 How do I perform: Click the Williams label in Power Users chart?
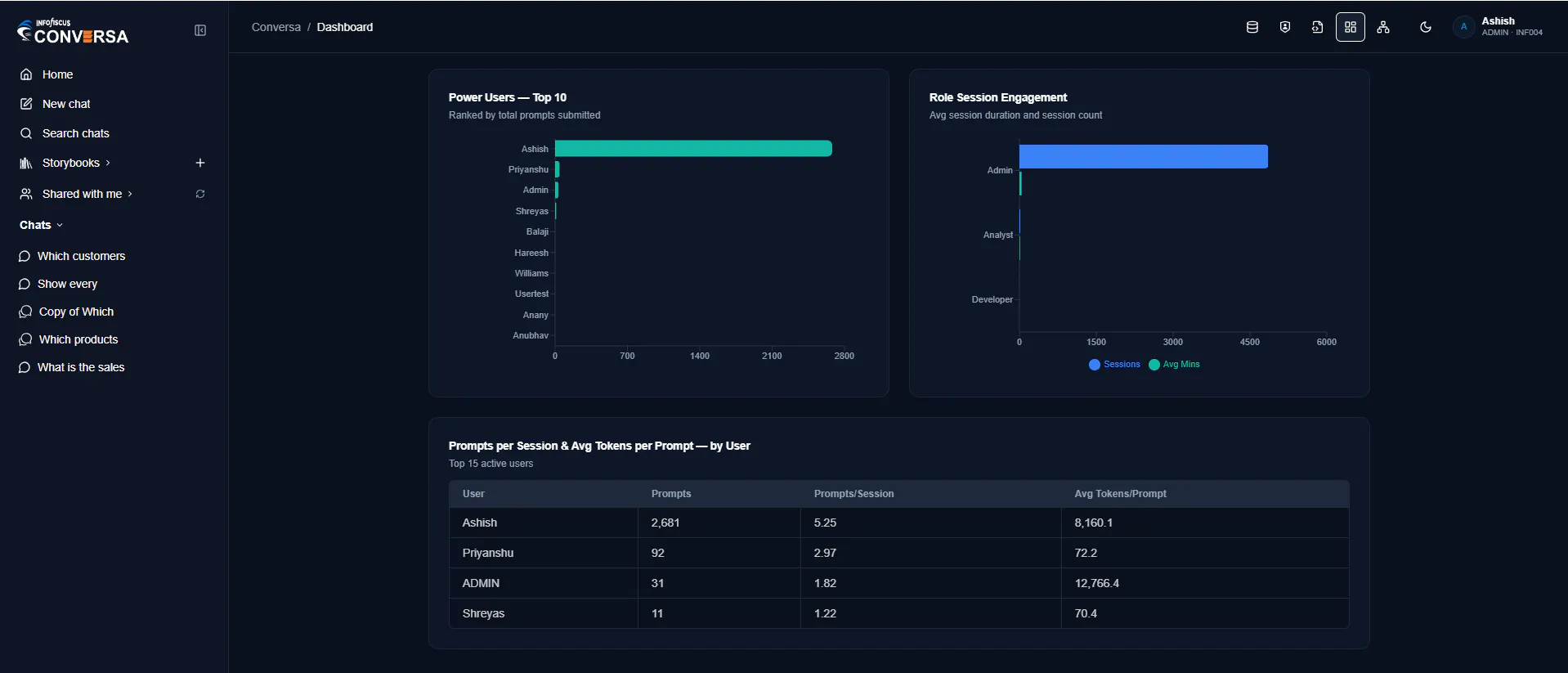point(531,273)
